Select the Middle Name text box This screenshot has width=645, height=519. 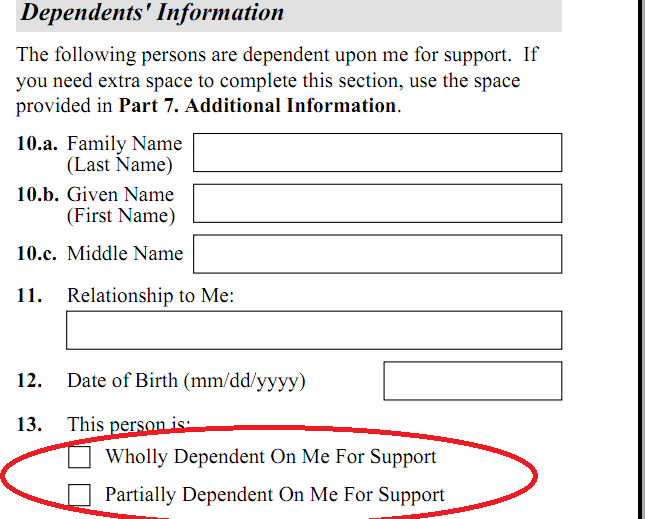377,254
